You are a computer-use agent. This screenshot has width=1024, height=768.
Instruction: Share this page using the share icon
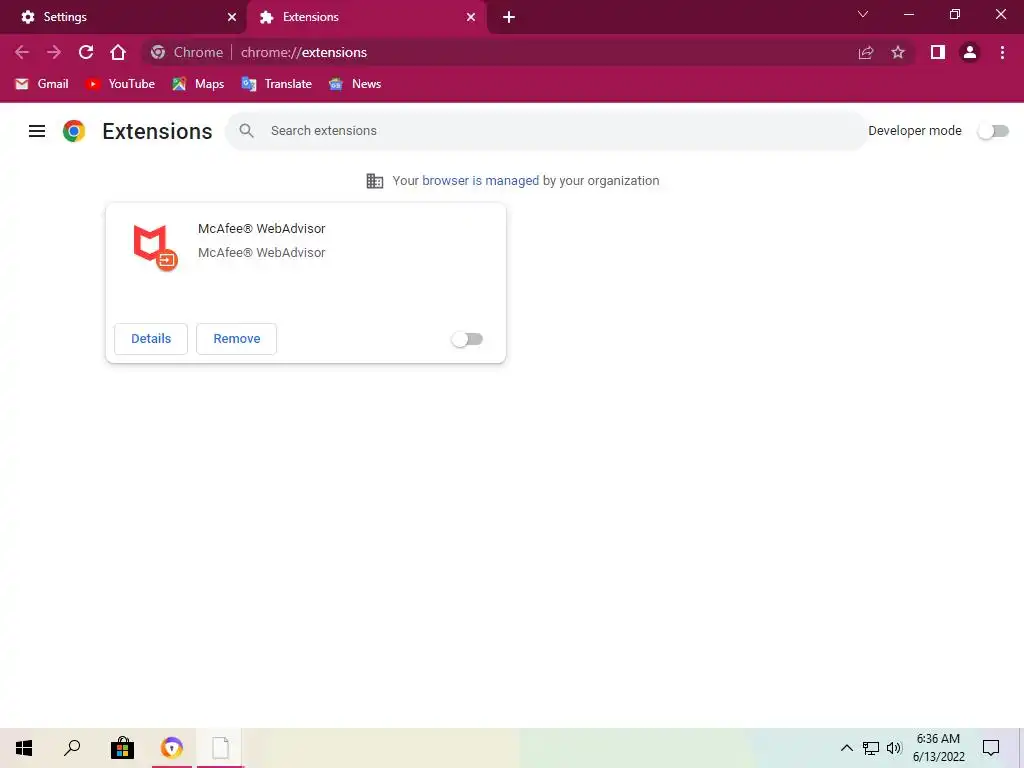pyautogui.click(x=866, y=52)
